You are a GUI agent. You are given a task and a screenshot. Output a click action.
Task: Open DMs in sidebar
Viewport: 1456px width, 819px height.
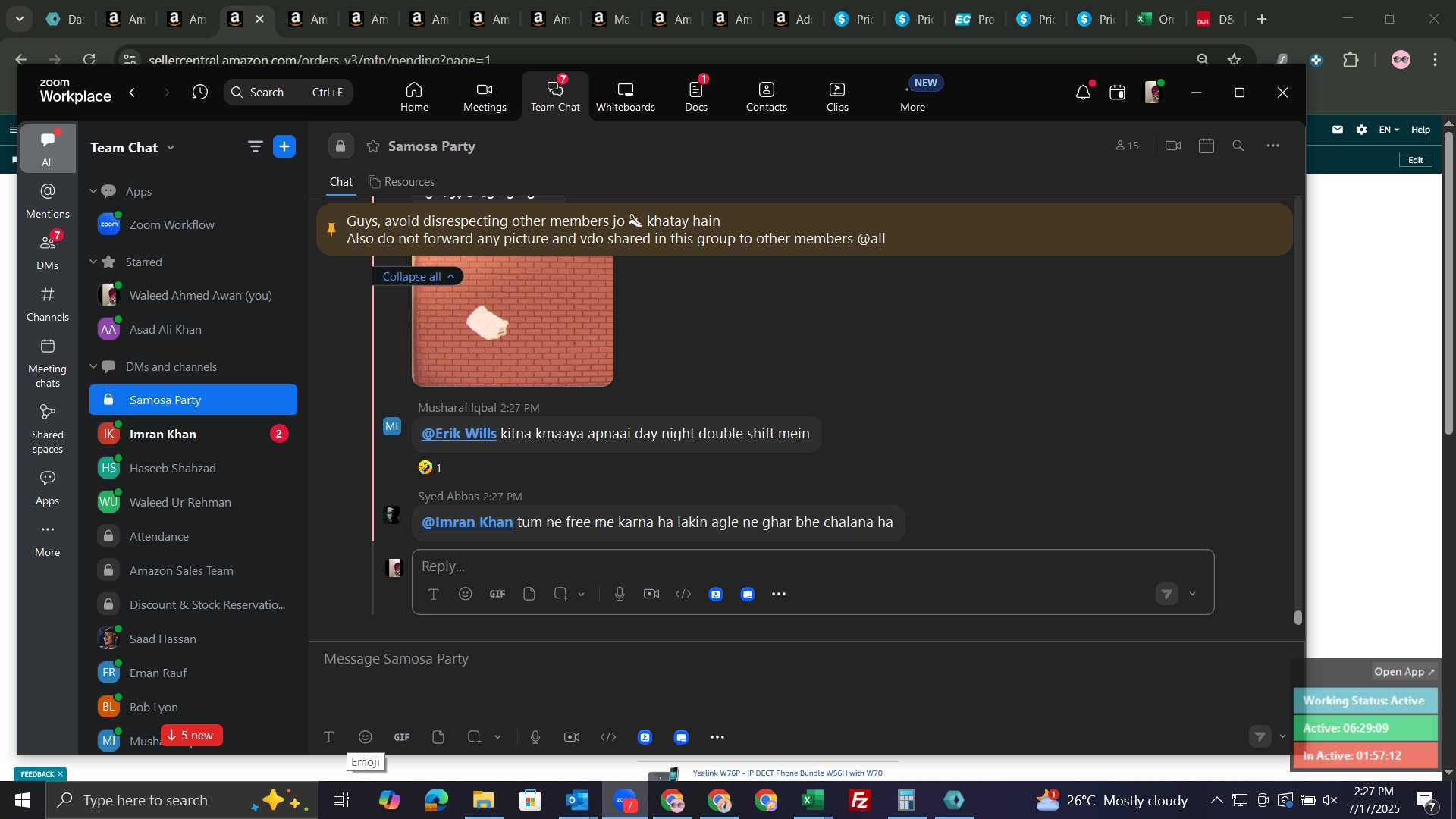pyautogui.click(x=47, y=253)
